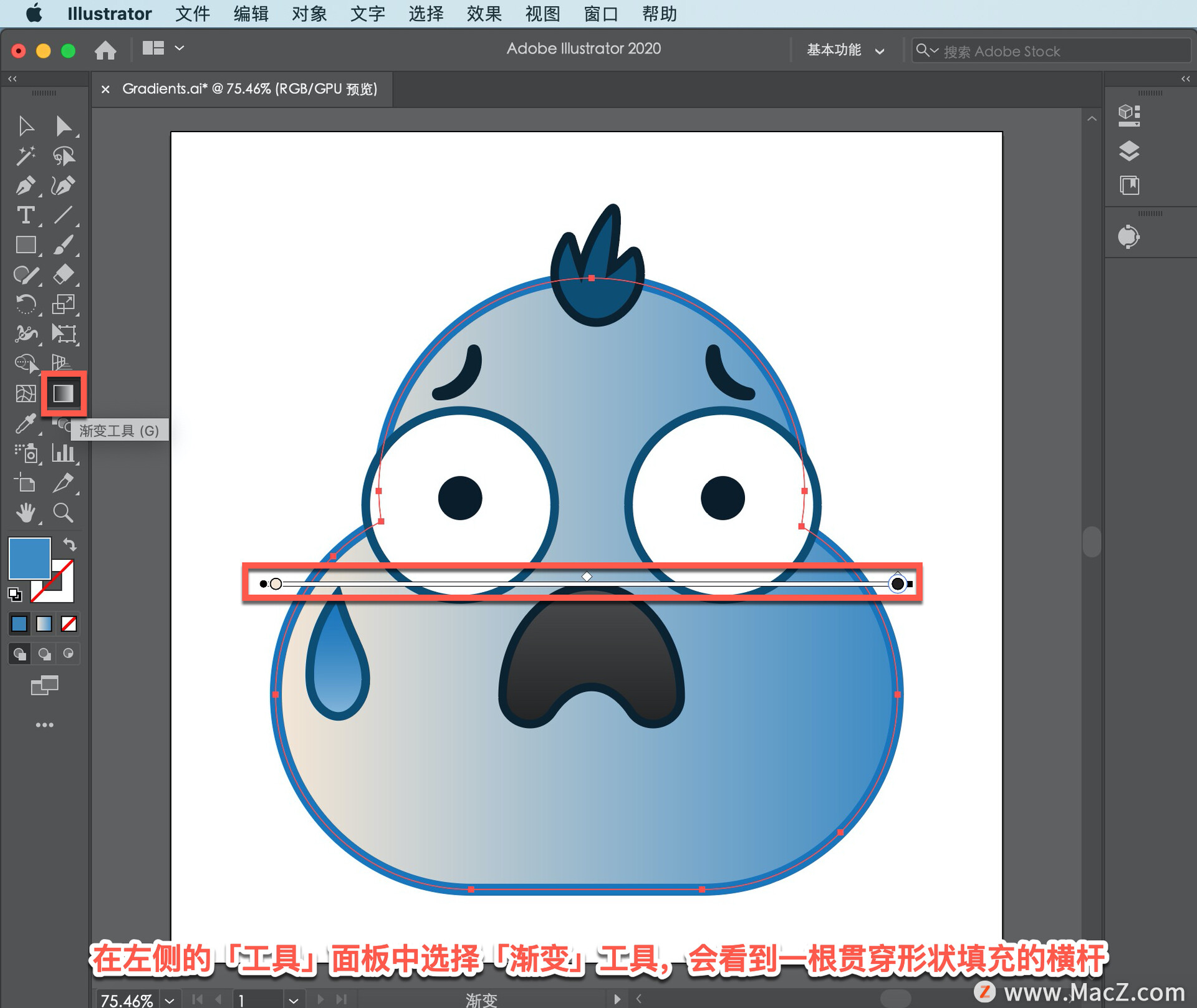Swap fill and stroke colors
Viewport: 1197px width, 1008px height.
[x=70, y=544]
